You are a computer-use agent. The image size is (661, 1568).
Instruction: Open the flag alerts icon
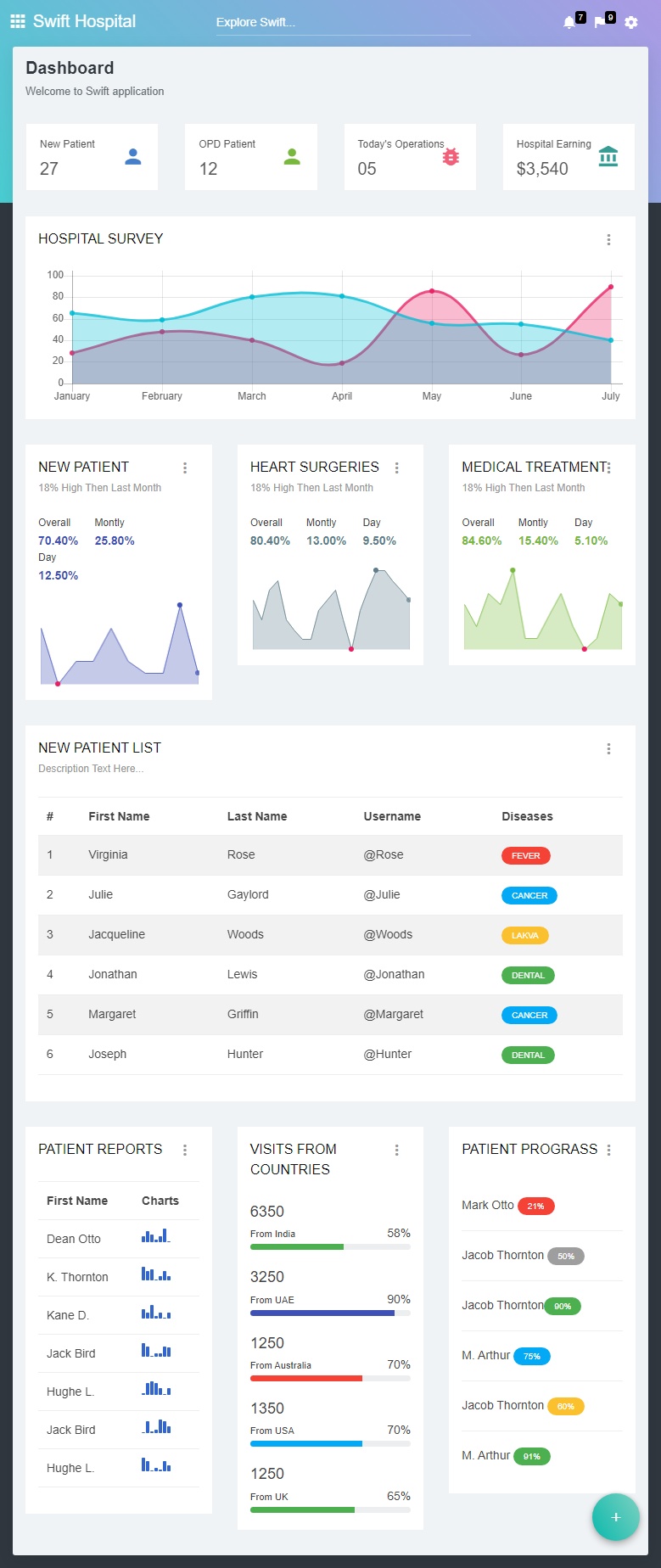[600, 22]
